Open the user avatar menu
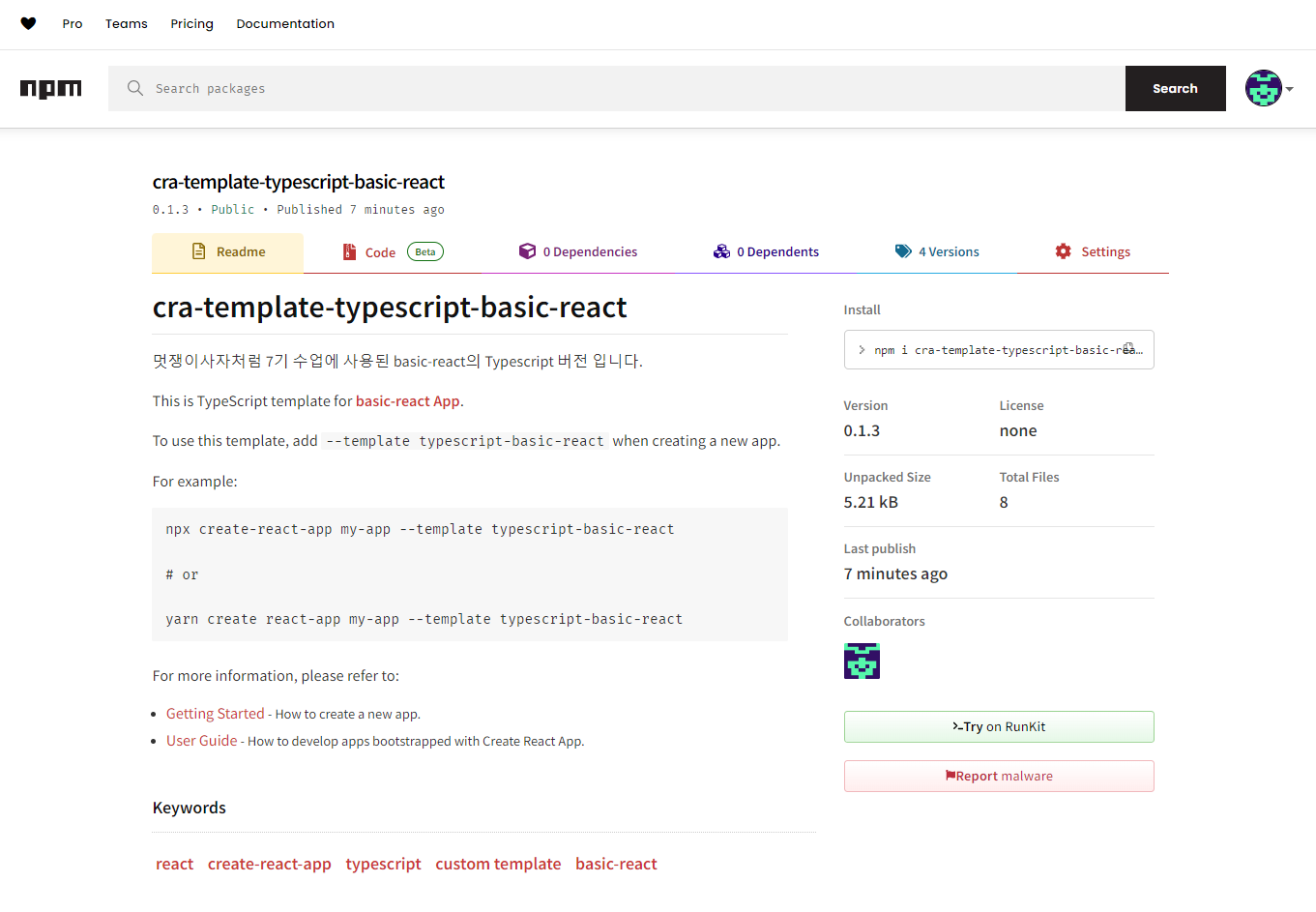This screenshot has height=912, width=1316. [1263, 88]
